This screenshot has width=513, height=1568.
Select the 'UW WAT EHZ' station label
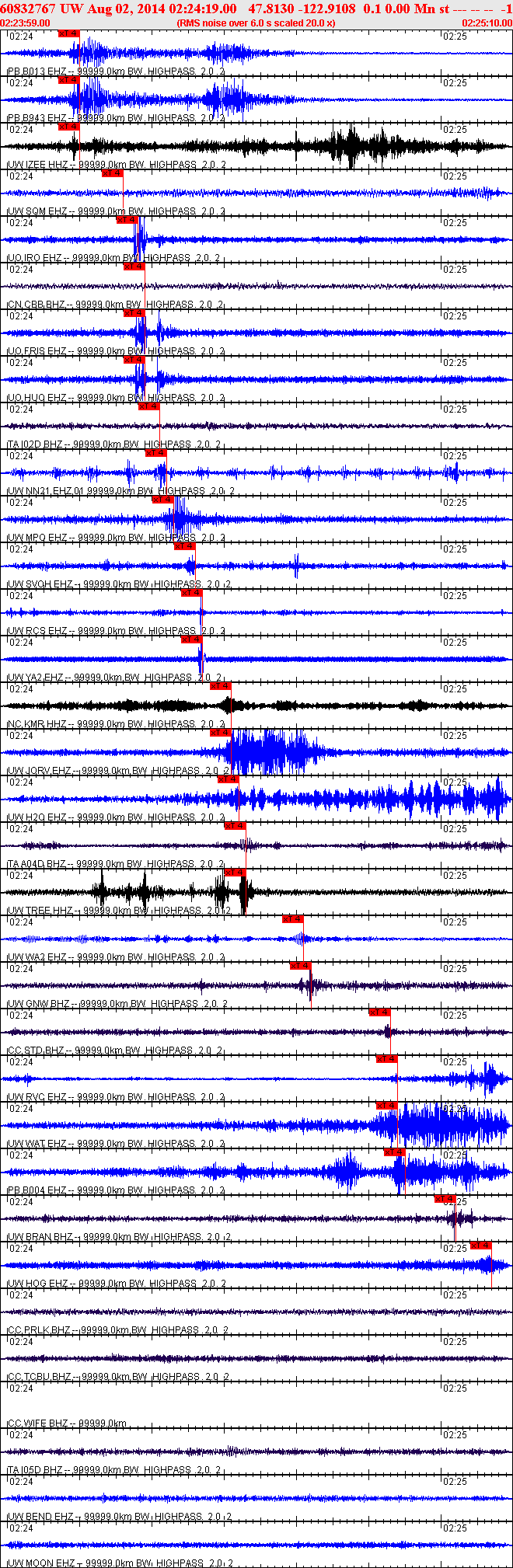tap(37, 1144)
